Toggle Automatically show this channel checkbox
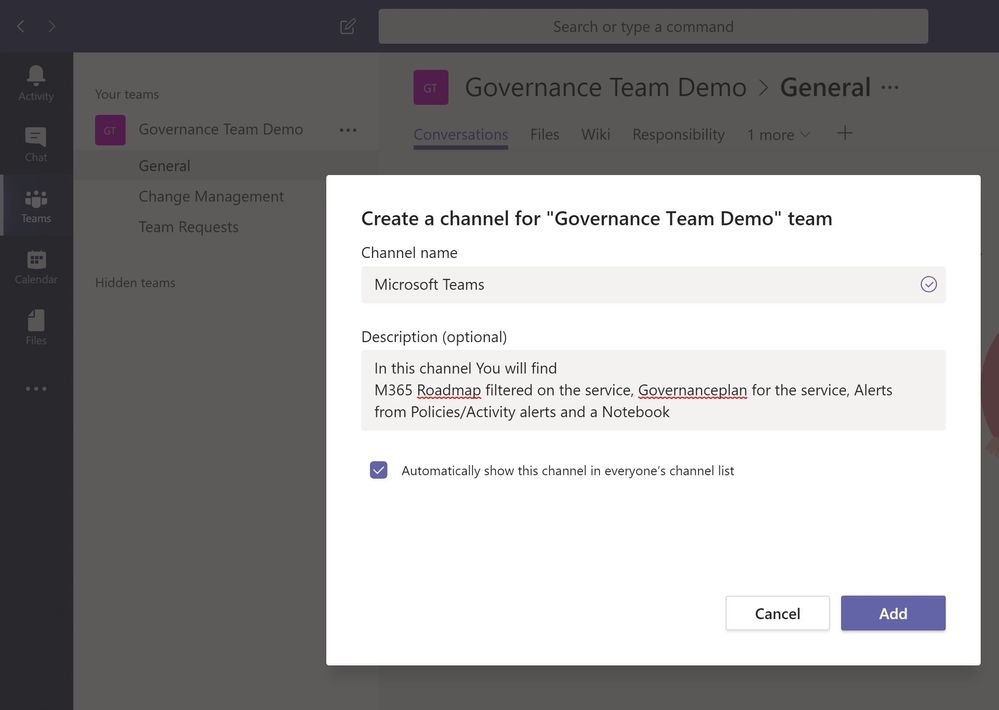The image size is (999, 710). point(378,470)
